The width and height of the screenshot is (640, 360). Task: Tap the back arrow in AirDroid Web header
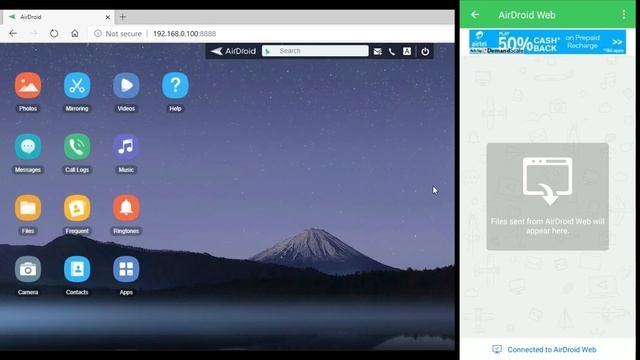coord(475,15)
